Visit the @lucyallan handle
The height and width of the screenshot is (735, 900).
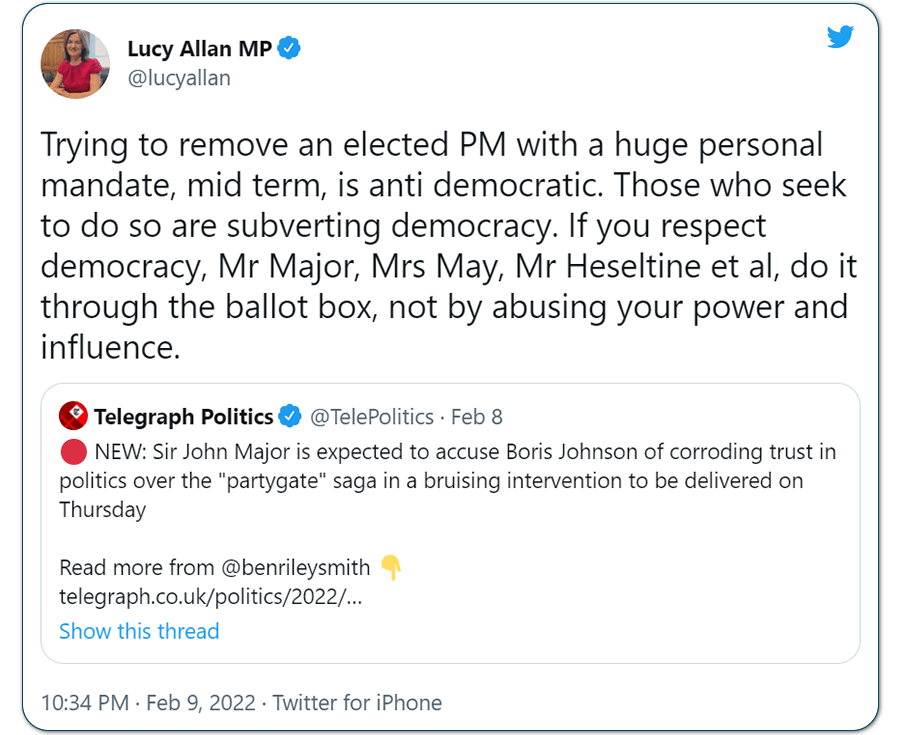tap(179, 78)
